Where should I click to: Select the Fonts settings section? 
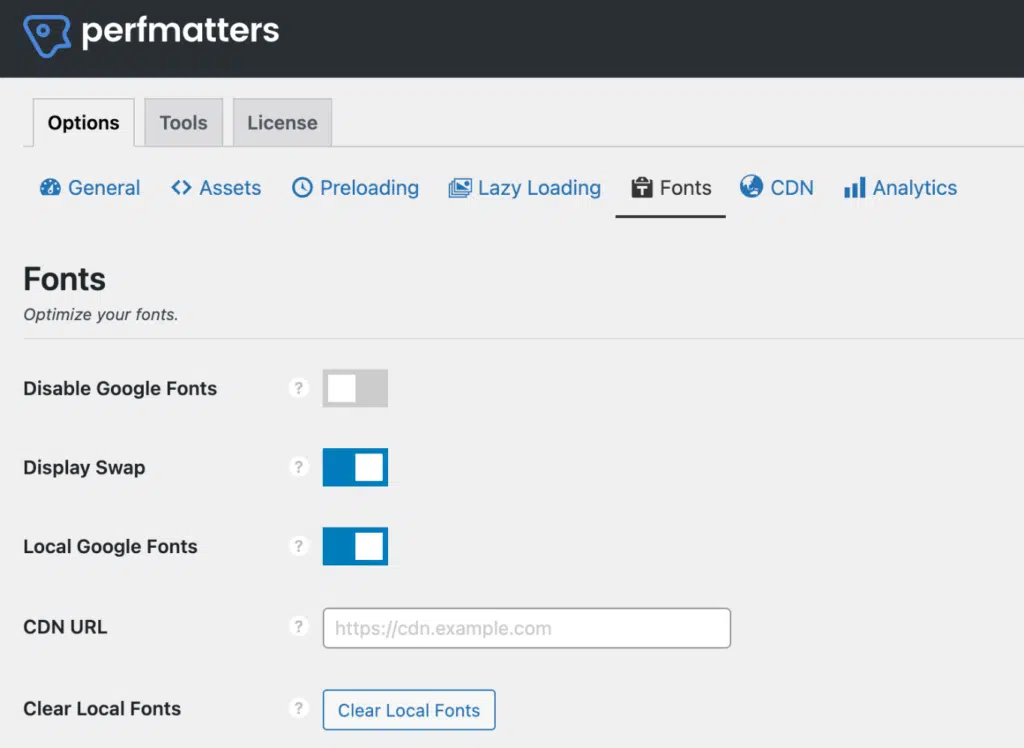coord(671,188)
